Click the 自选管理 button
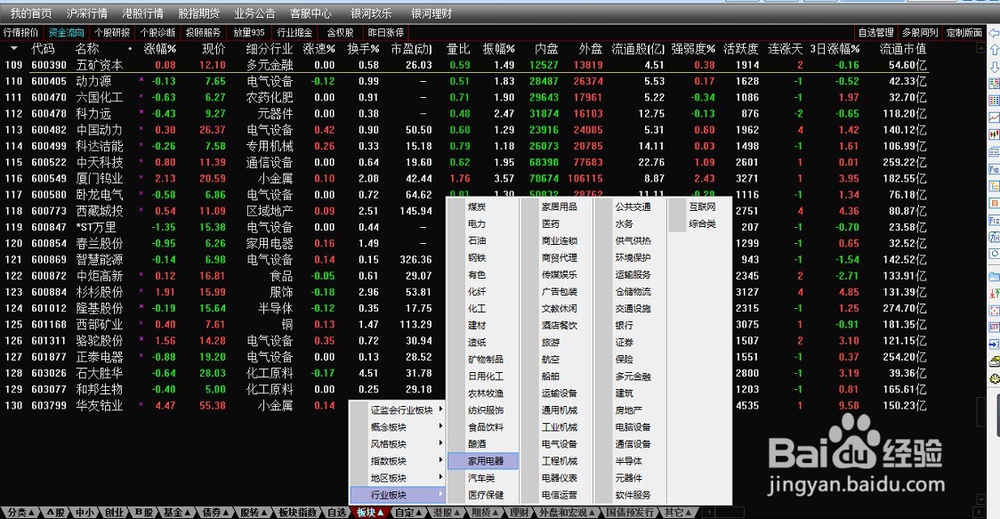This screenshot has height=519, width=1000. click(x=876, y=33)
